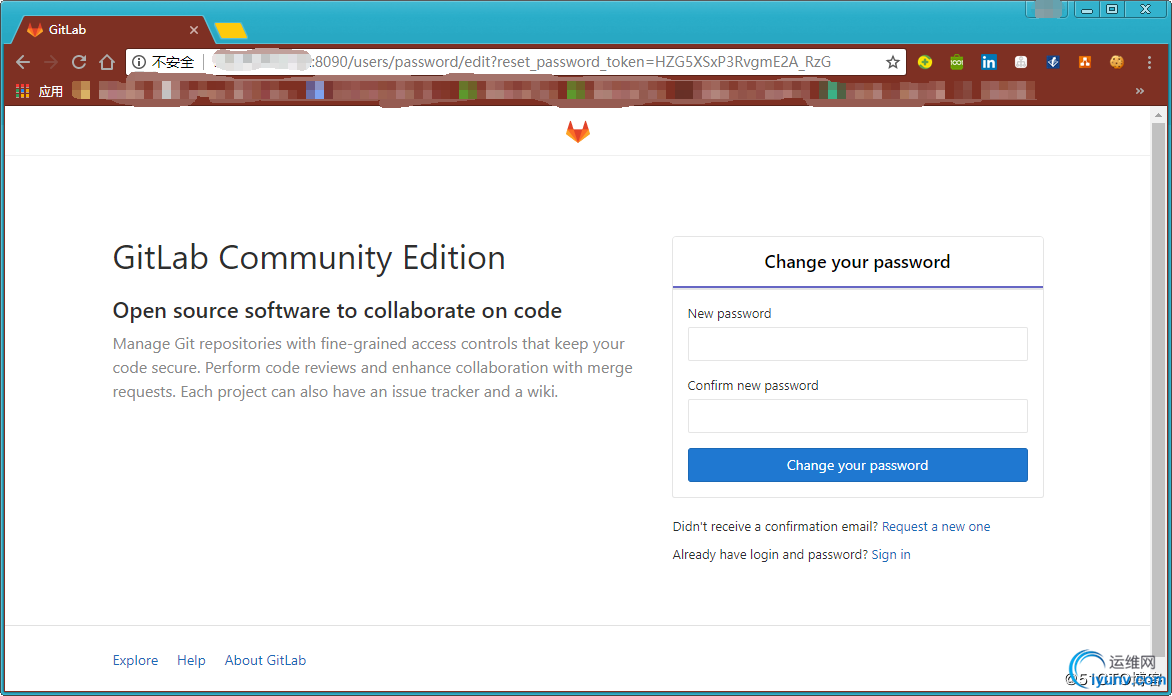This screenshot has height=696, width=1172.
Task: Focus the New password field
Action: pyautogui.click(x=857, y=344)
